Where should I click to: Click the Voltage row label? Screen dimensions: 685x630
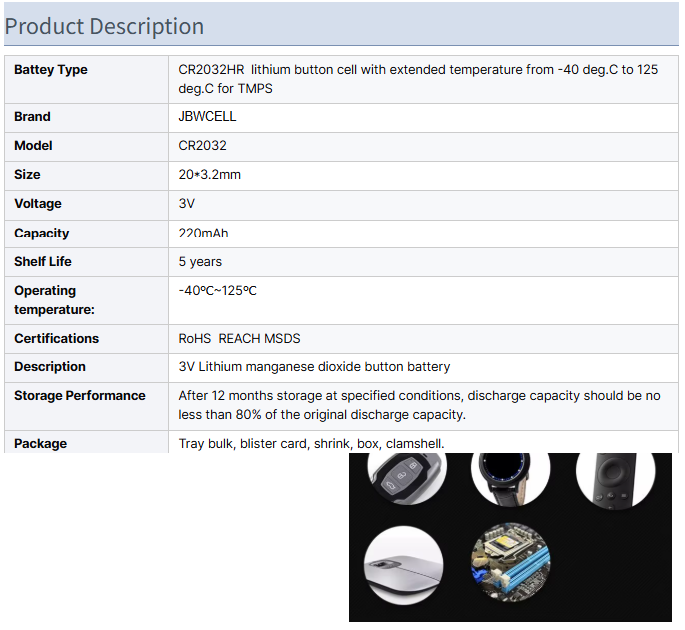(38, 204)
